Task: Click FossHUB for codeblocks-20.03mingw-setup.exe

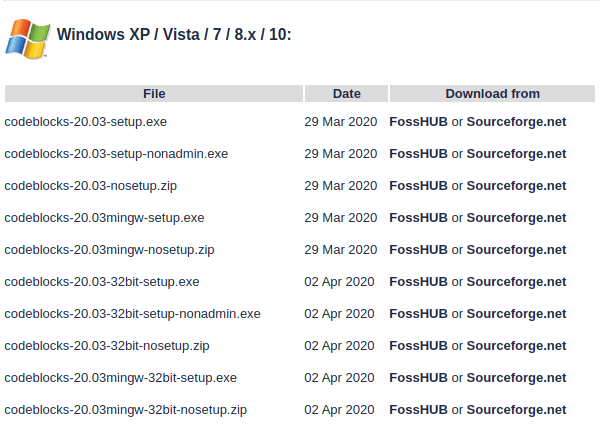Action: click(x=418, y=218)
